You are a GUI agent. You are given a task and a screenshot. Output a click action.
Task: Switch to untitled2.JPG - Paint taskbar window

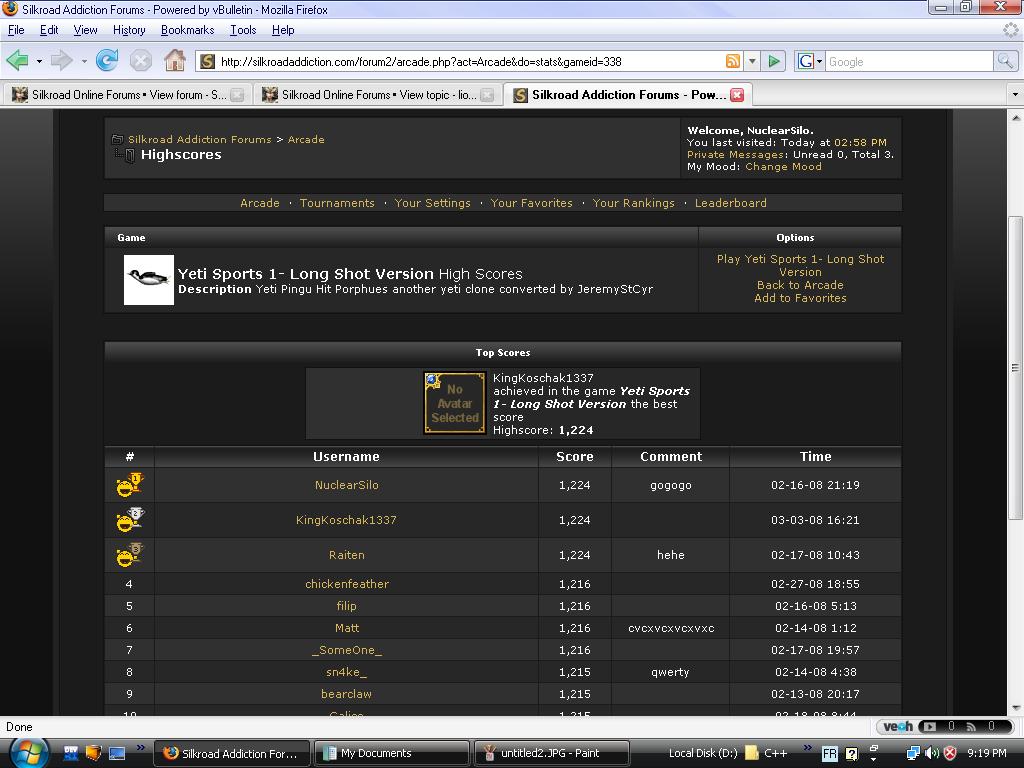[x=552, y=753]
